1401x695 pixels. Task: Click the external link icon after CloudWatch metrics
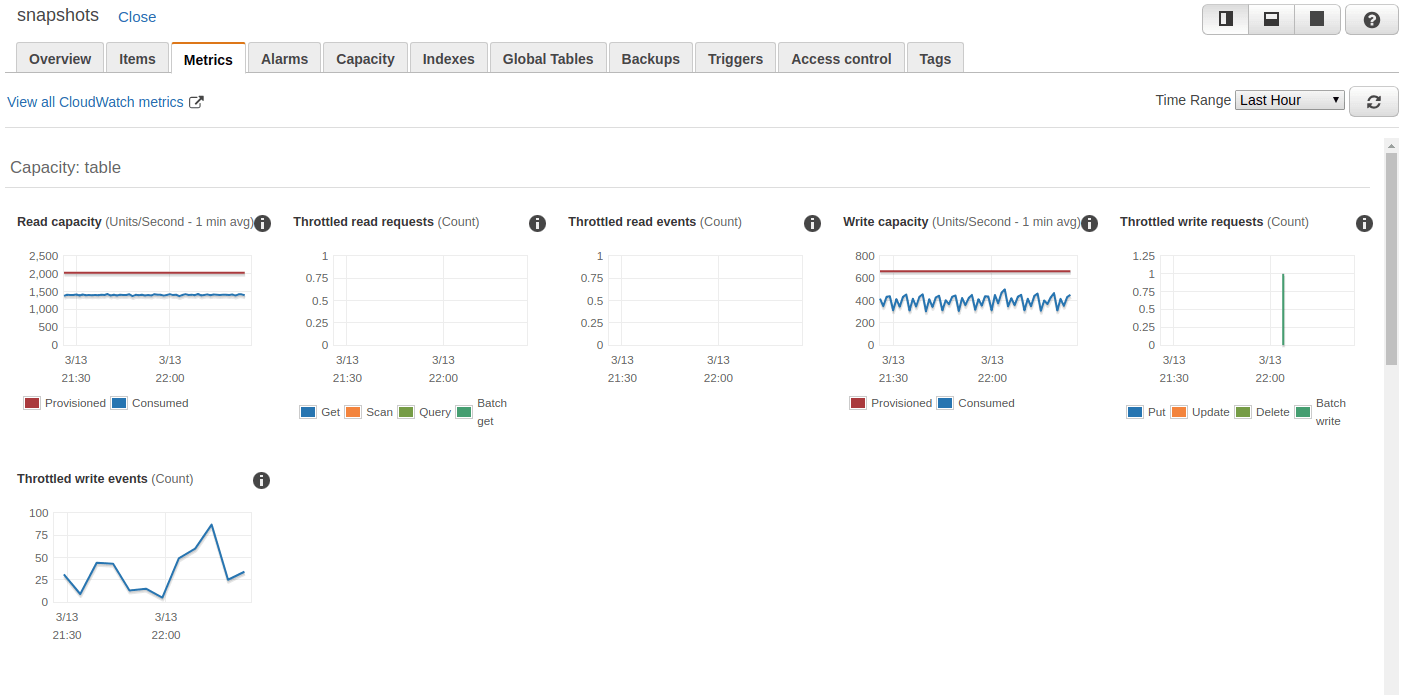click(x=197, y=101)
